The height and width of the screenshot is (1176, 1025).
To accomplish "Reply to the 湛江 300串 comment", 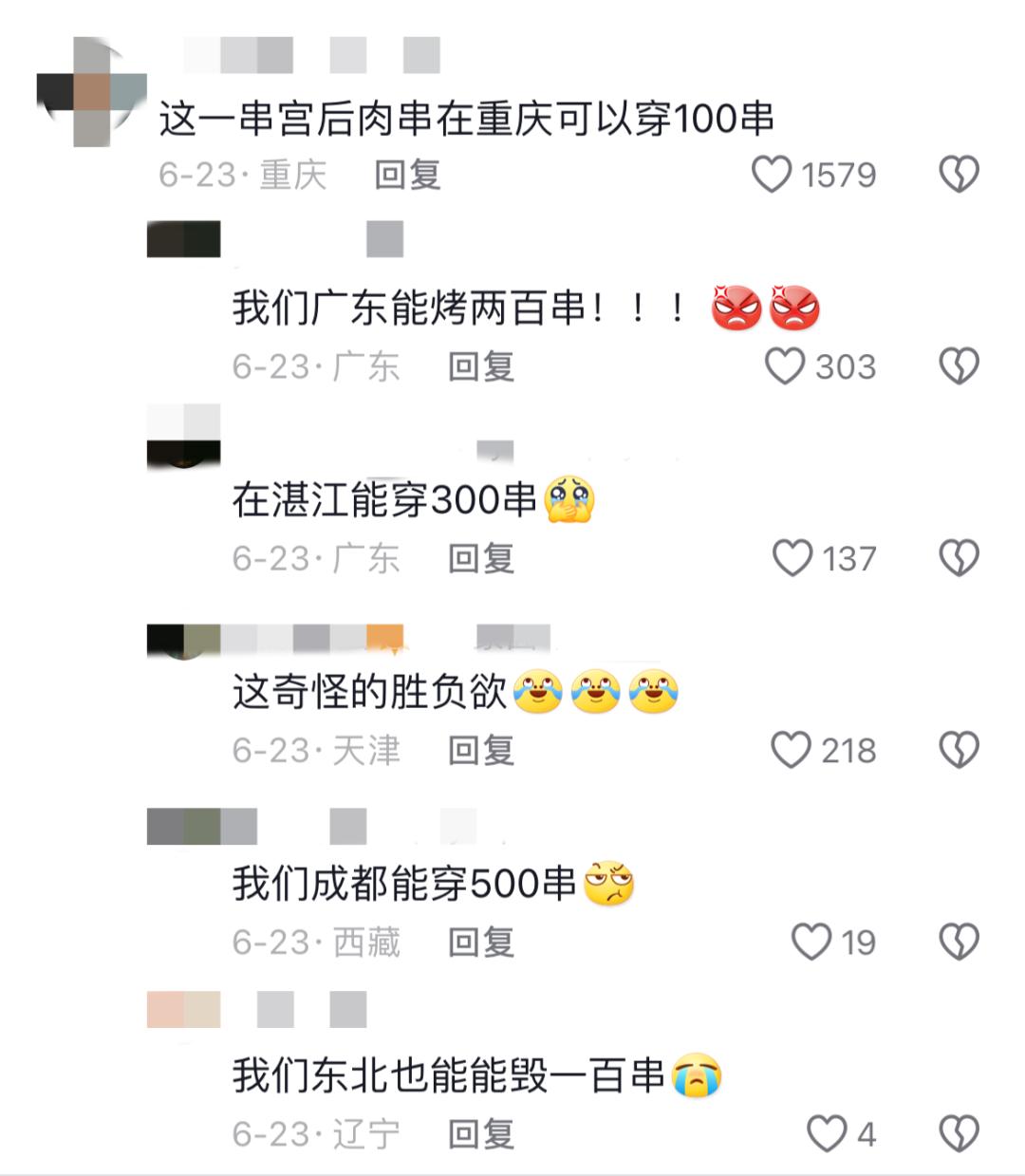I will (481, 559).
